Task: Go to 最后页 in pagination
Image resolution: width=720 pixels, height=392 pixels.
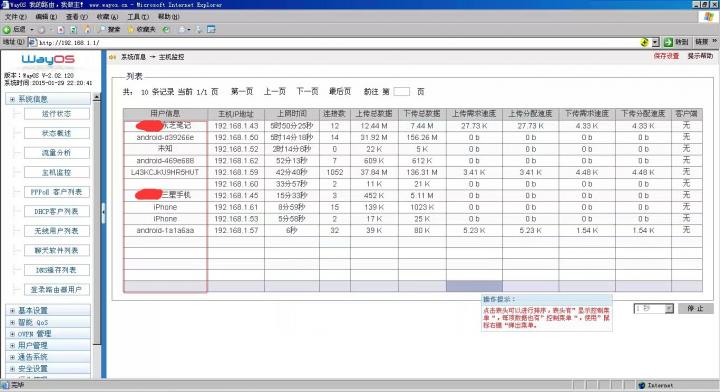Action: [340, 91]
